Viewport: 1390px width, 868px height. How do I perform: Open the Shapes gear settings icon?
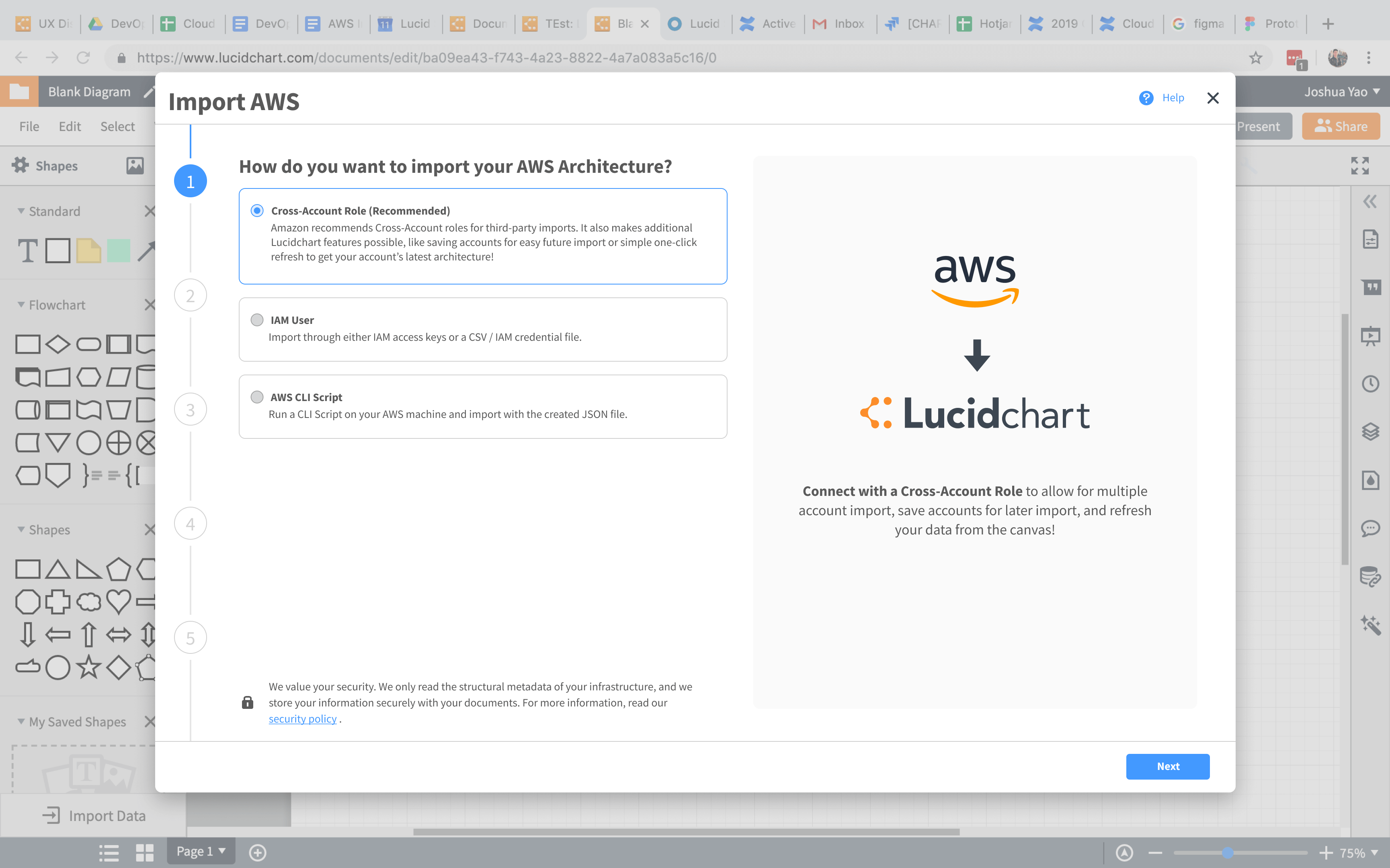click(x=20, y=165)
